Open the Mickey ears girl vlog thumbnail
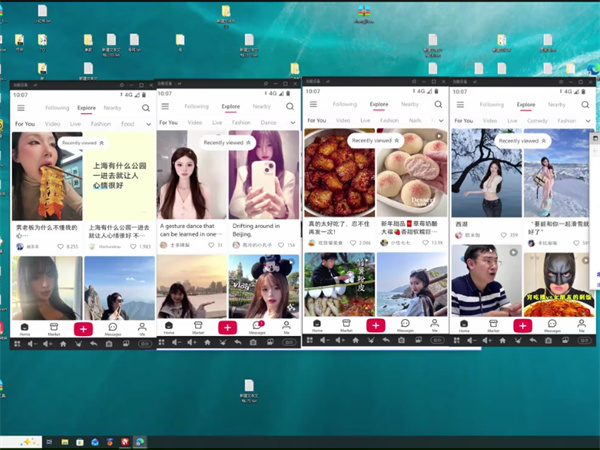The width and height of the screenshot is (600, 450). (264, 286)
